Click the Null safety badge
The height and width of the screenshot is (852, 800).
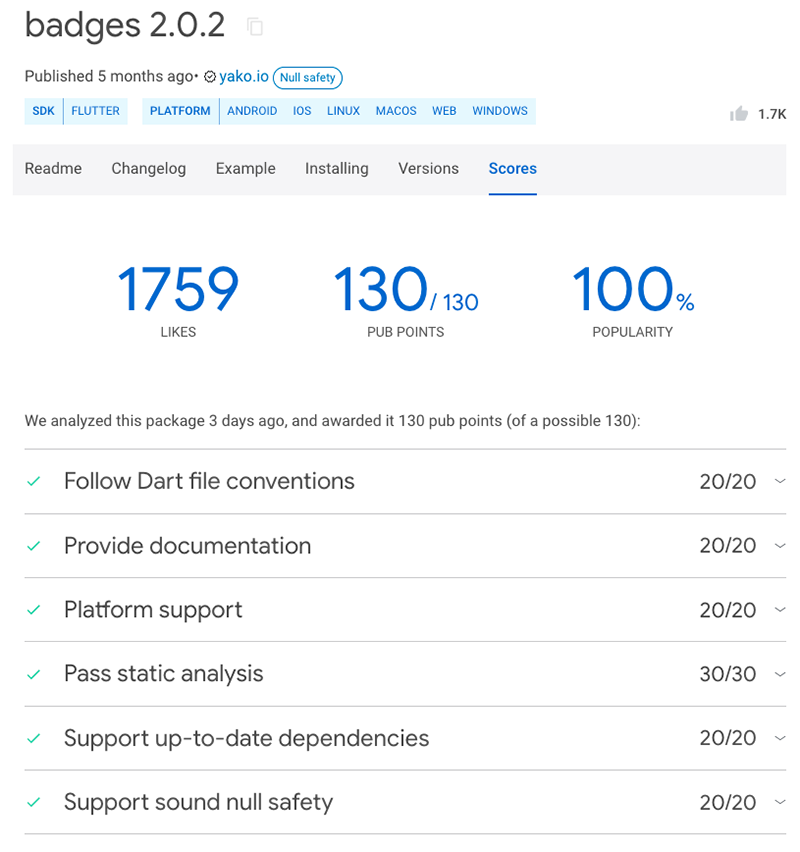tap(307, 77)
